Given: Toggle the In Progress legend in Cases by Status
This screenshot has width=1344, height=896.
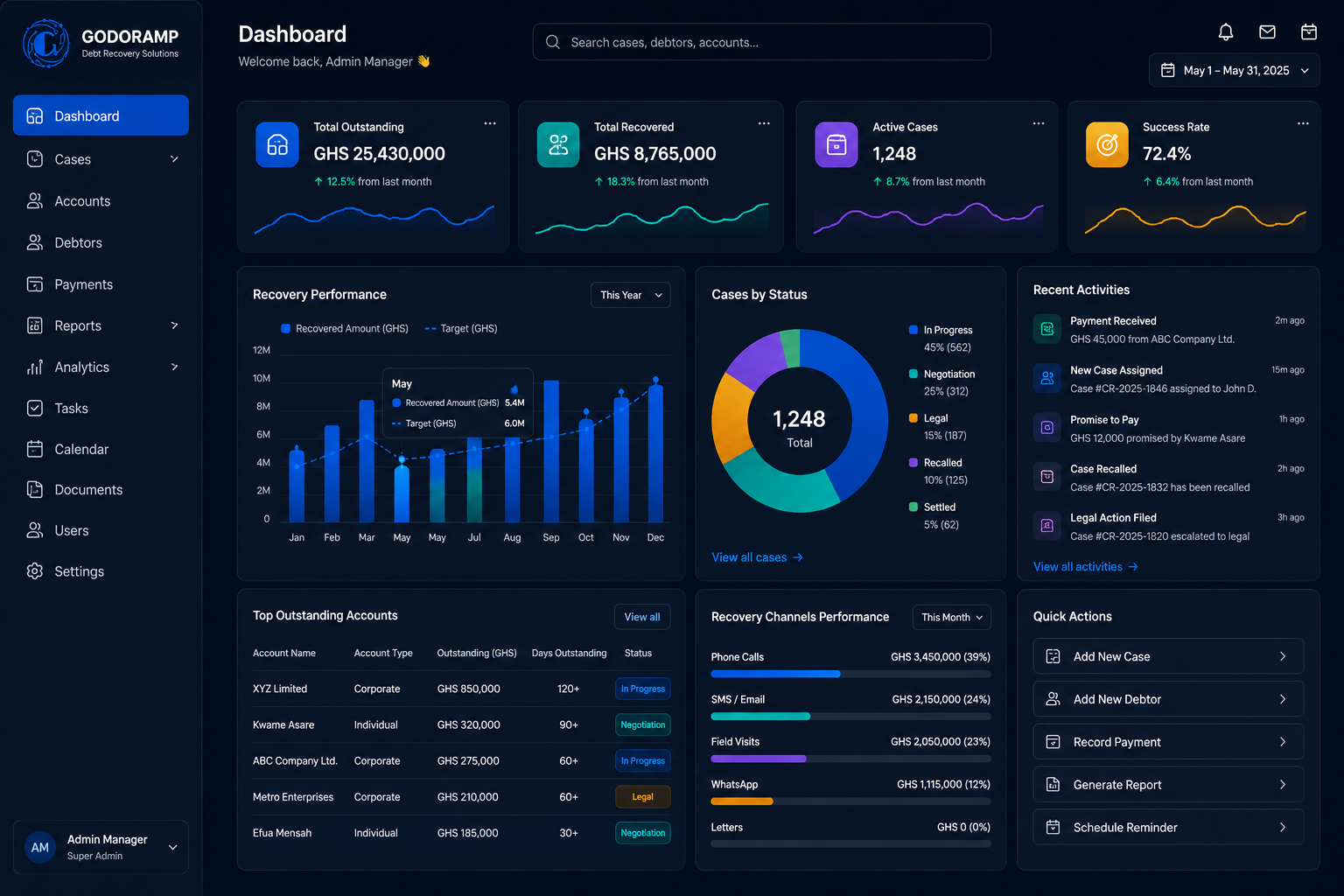Looking at the screenshot, I should click(x=941, y=330).
